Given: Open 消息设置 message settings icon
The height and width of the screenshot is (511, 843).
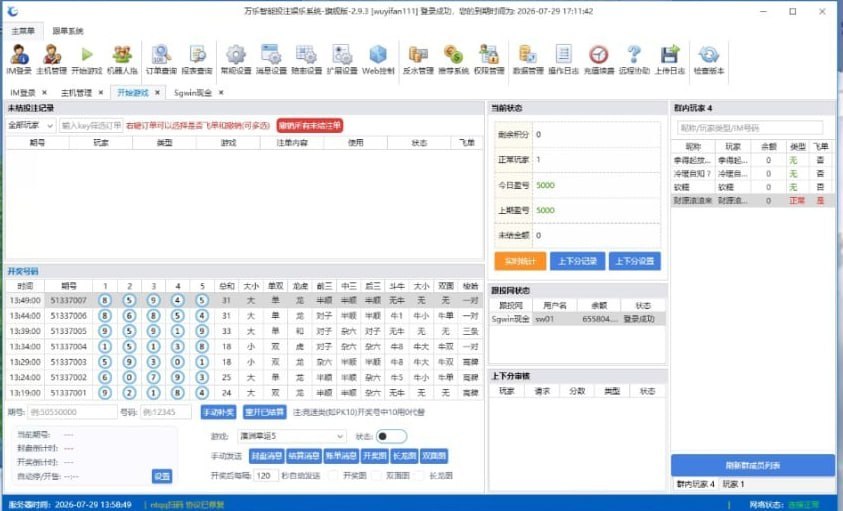Looking at the screenshot, I should pyautogui.click(x=271, y=60).
